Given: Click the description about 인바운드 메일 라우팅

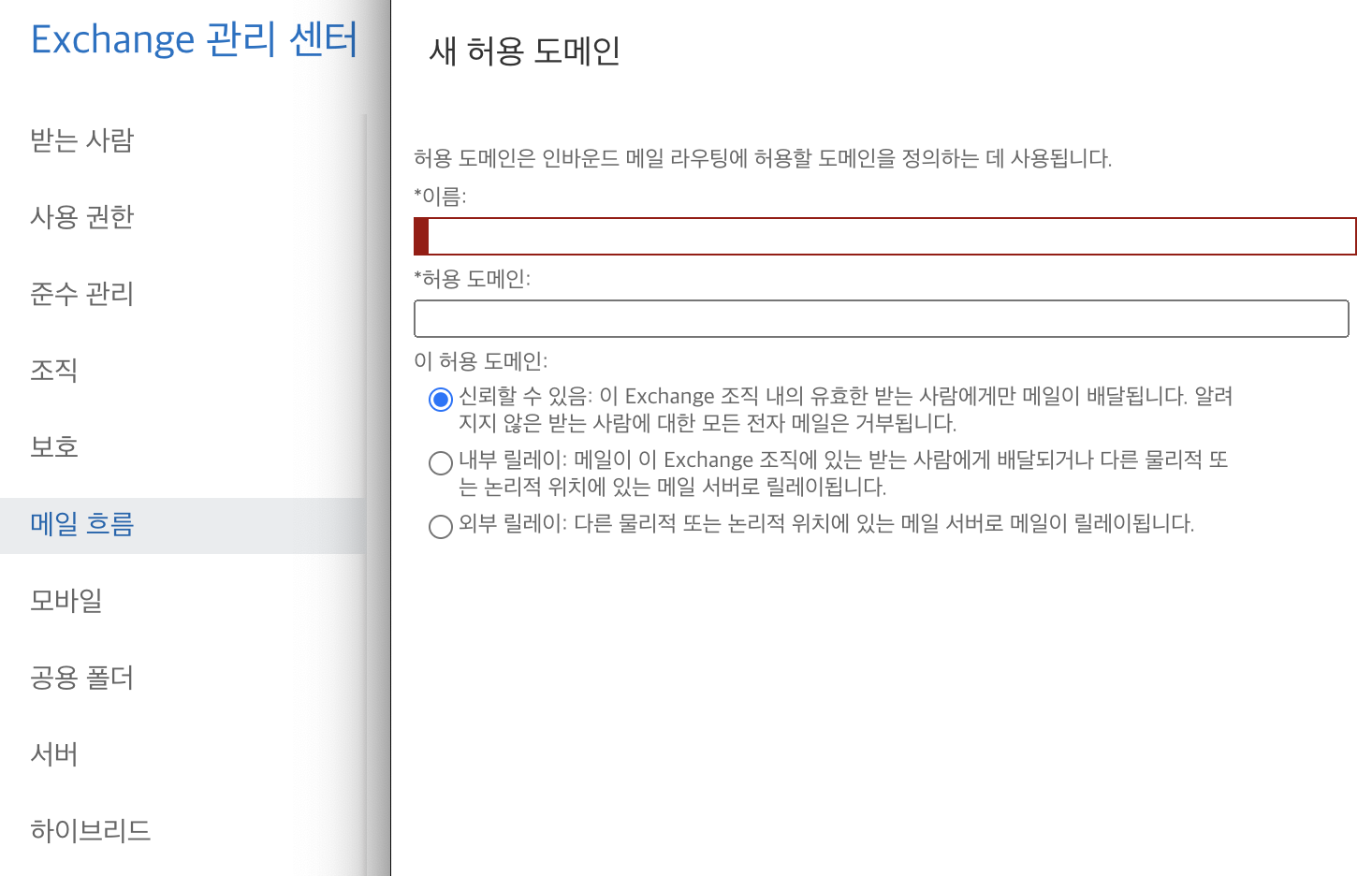Looking at the screenshot, I should click(763, 158).
